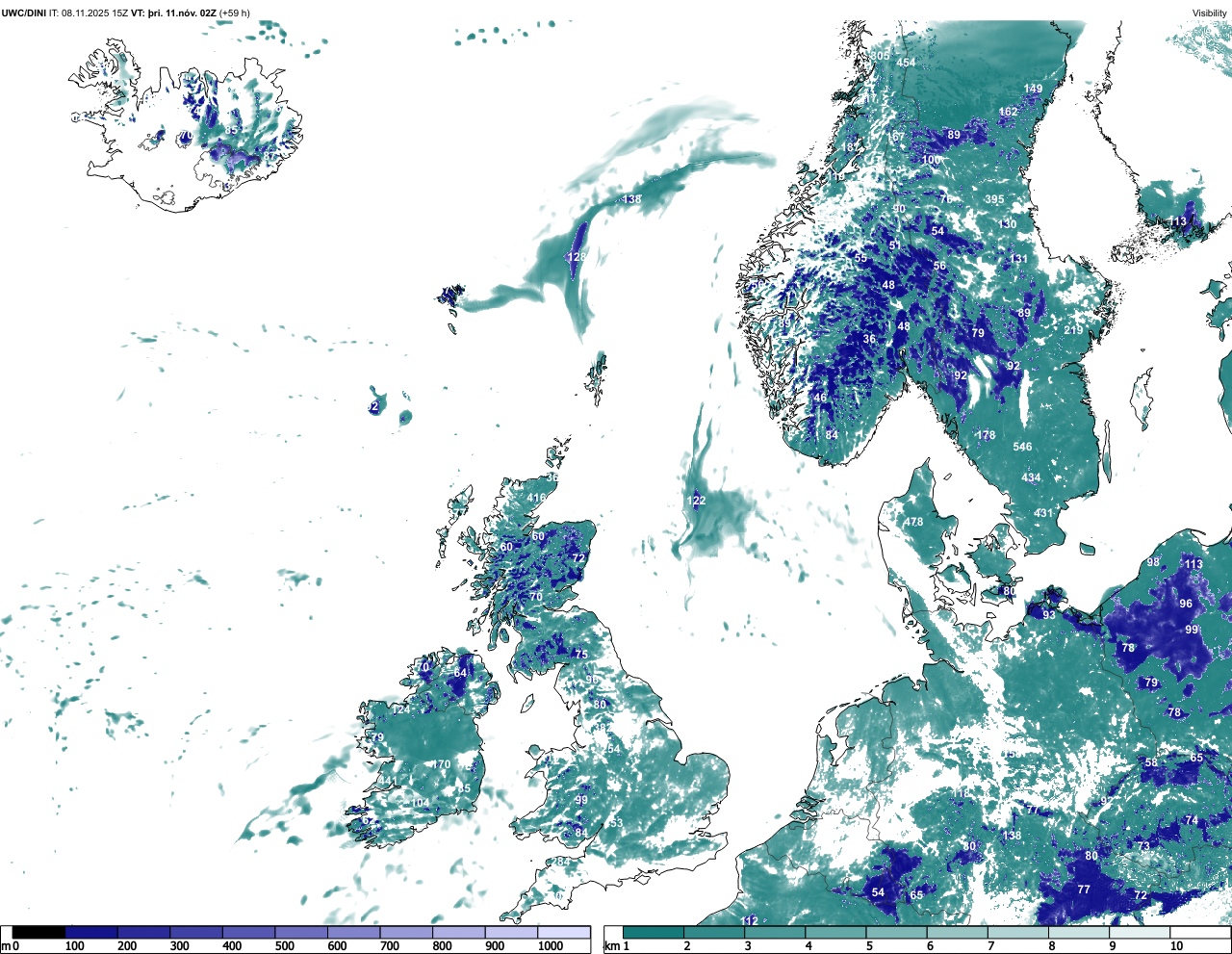
Task: Click the "219" visibility value
Action: click(1073, 330)
